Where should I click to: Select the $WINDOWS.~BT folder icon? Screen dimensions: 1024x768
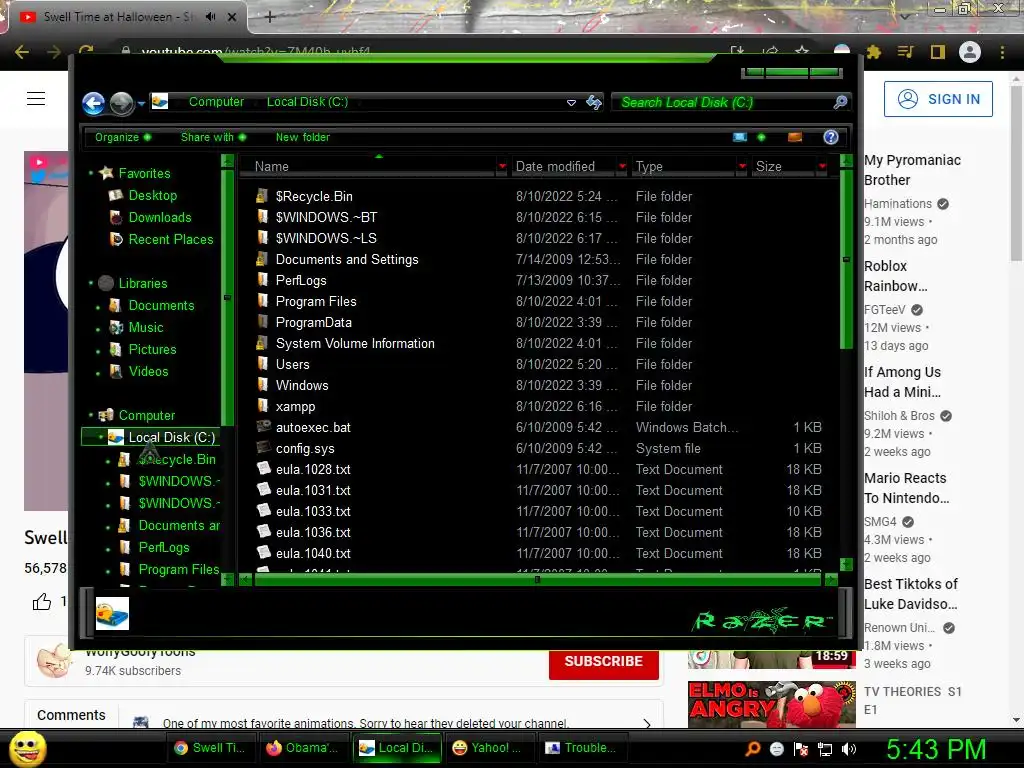tap(263, 217)
